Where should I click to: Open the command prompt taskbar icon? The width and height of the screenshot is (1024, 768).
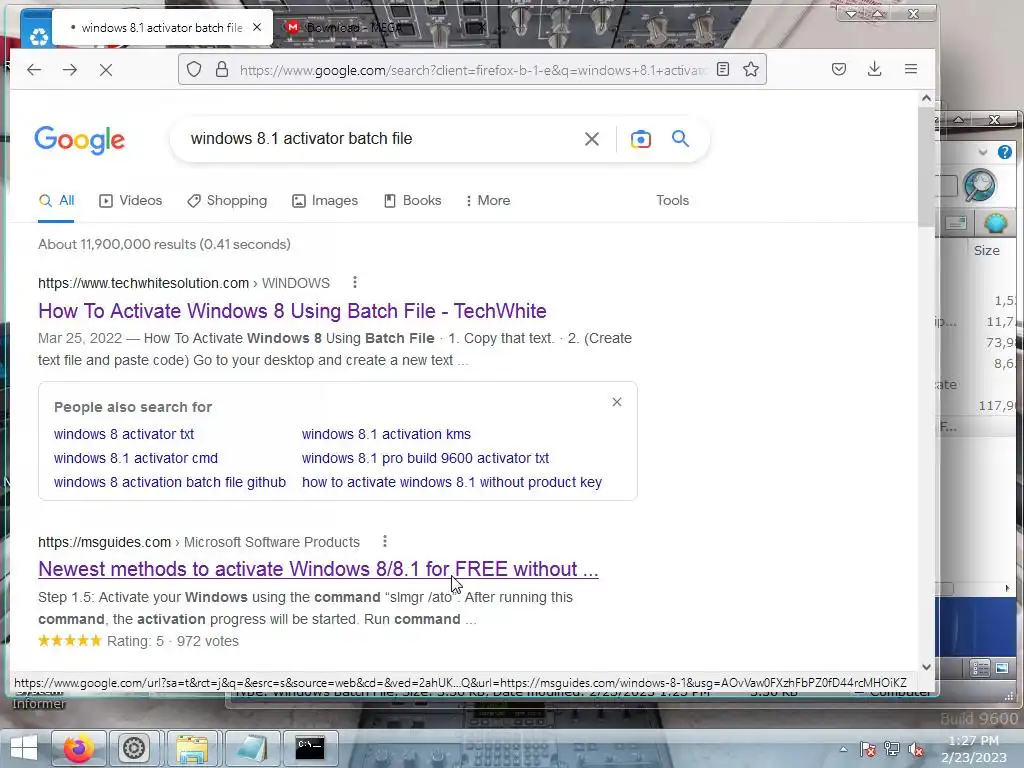click(x=310, y=748)
